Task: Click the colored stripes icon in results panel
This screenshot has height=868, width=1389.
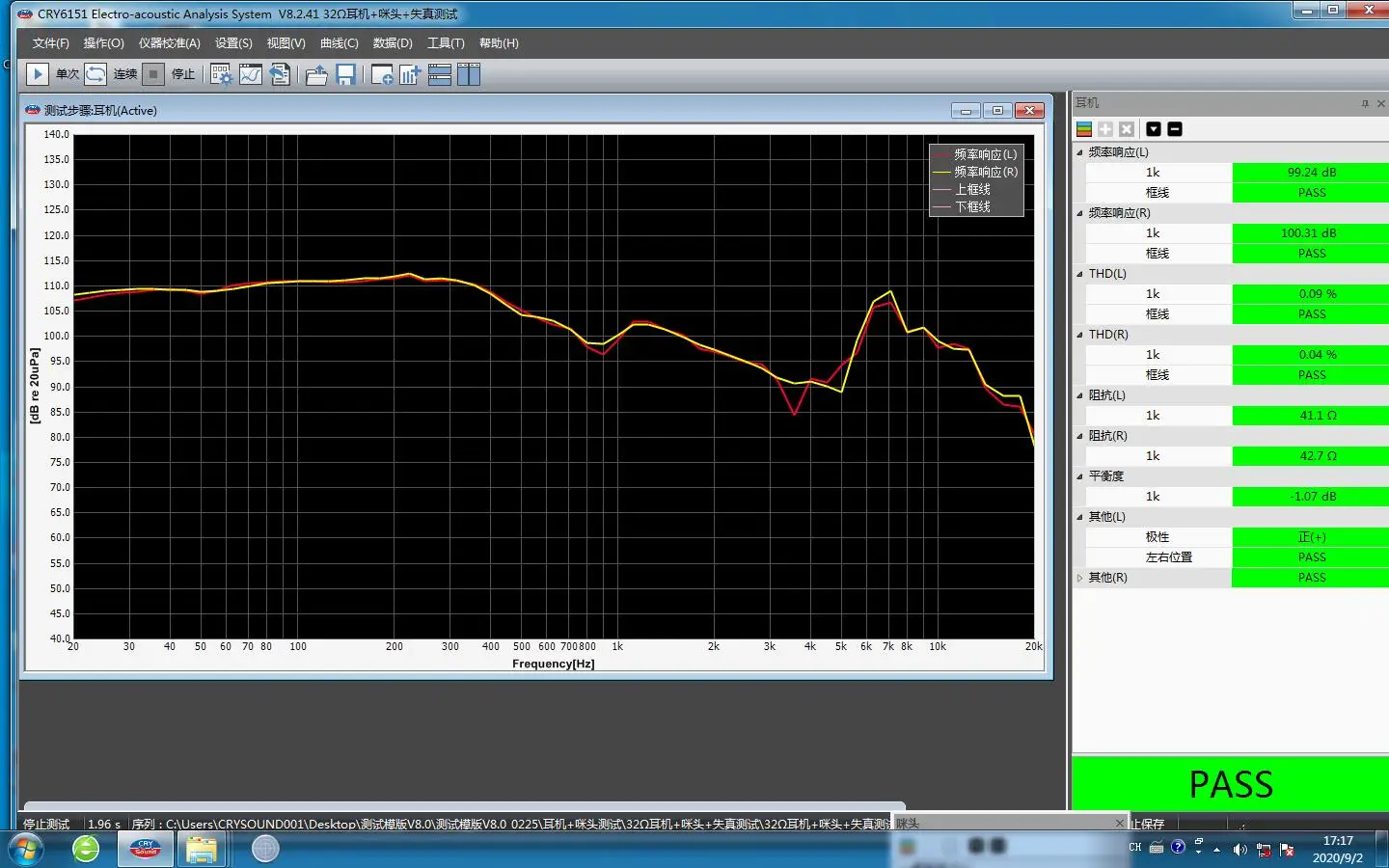Action: 1084,129
